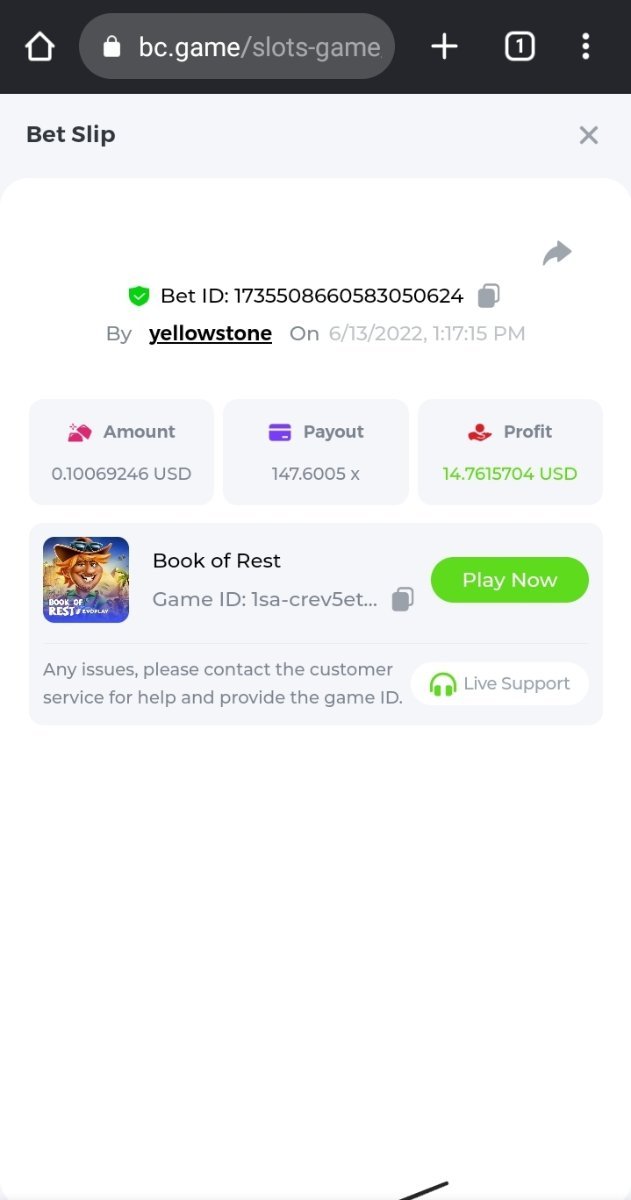Share the bet slip via arrow icon
Image resolution: width=631 pixels, height=1200 pixels.
click(x=557, y=253)
